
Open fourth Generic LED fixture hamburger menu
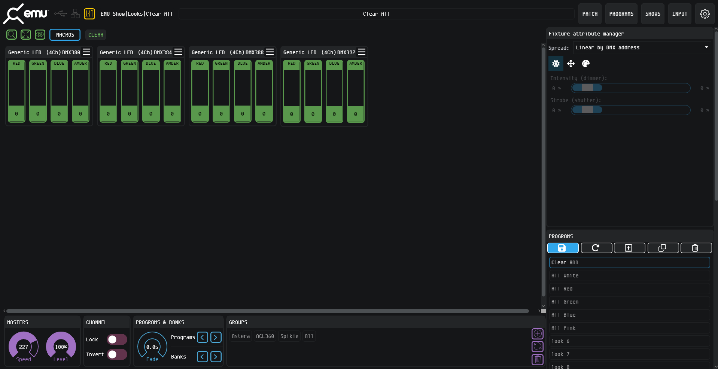pyautogui.click(x=362, y=52)
